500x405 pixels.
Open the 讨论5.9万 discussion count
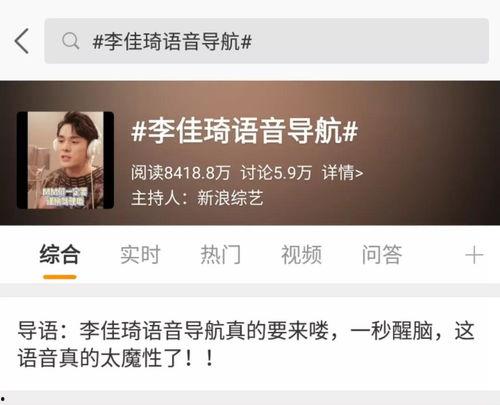276,173
